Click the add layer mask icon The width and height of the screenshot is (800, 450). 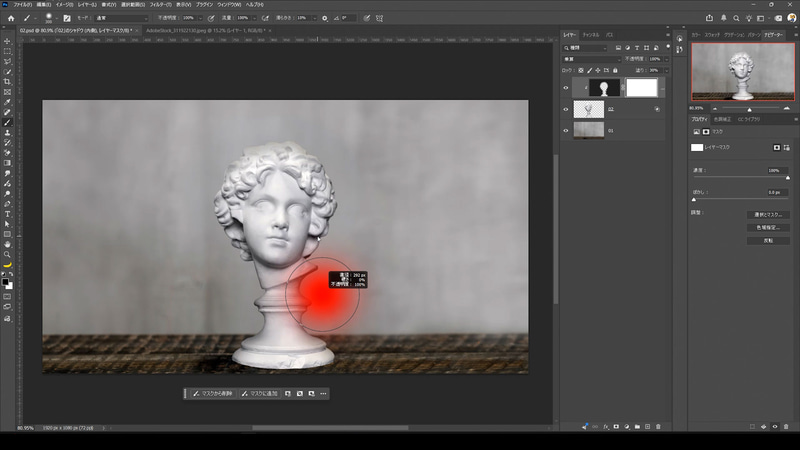click(x=616, y=427)
